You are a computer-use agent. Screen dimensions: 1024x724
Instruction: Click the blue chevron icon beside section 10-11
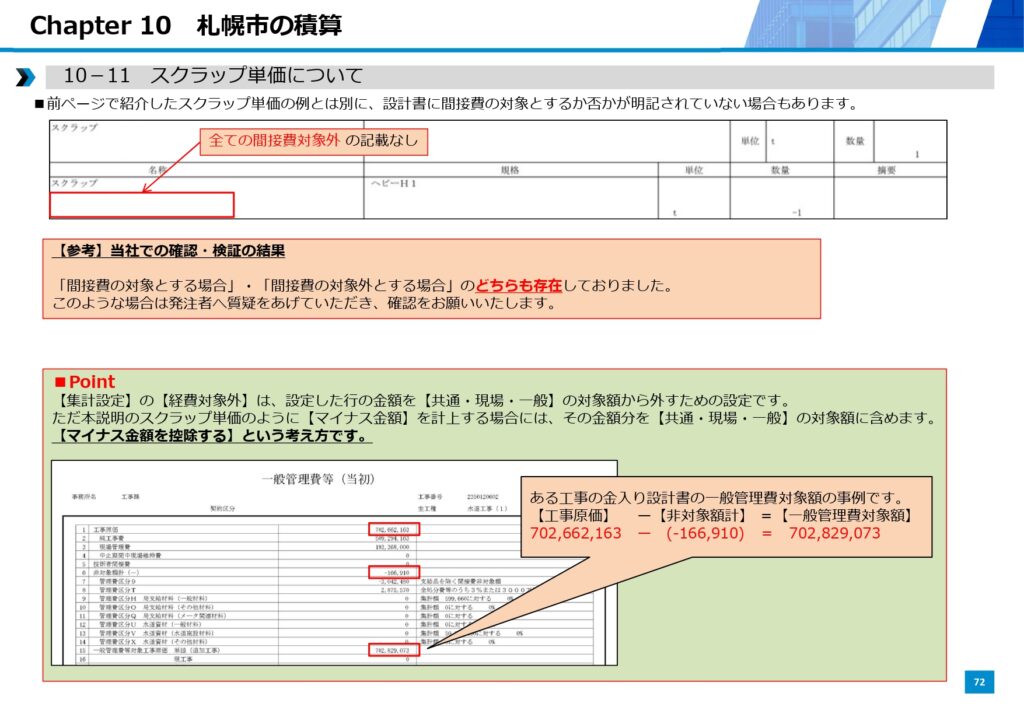pos(25,77)
